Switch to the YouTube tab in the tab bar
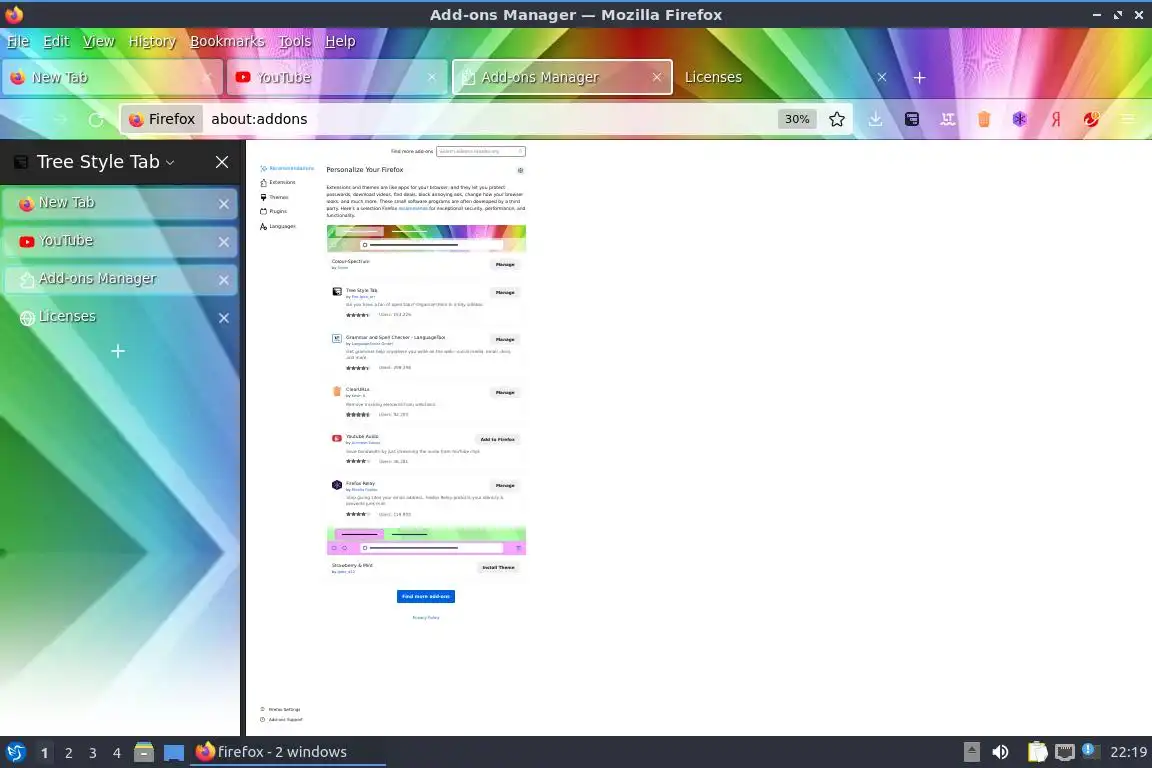Screen dimensions: 1152x768 pyautogui.click(x=336, y=77)
